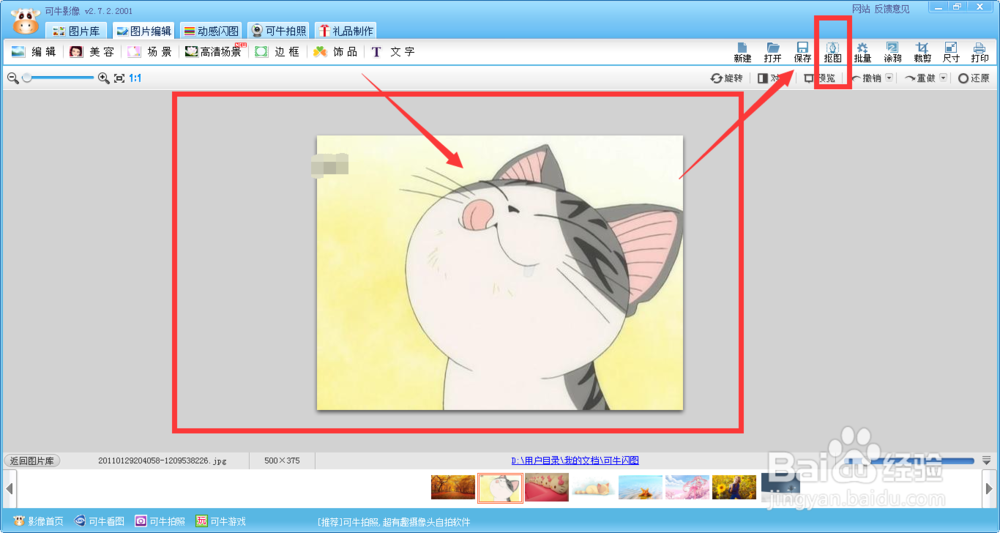Click the 1:1 actual size button
The image size is (1000, 533).
point(135,78)
